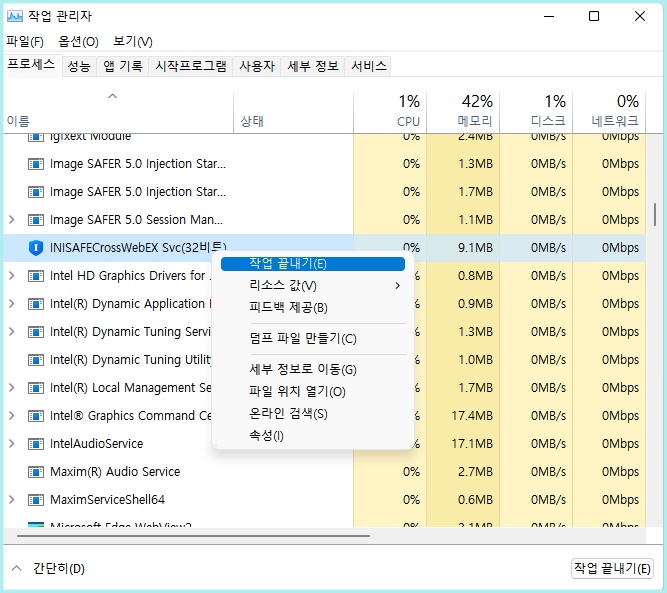Select 파일 위치 열기(O) menu entry
667x593 pixels.
click(x=313, y=391)
